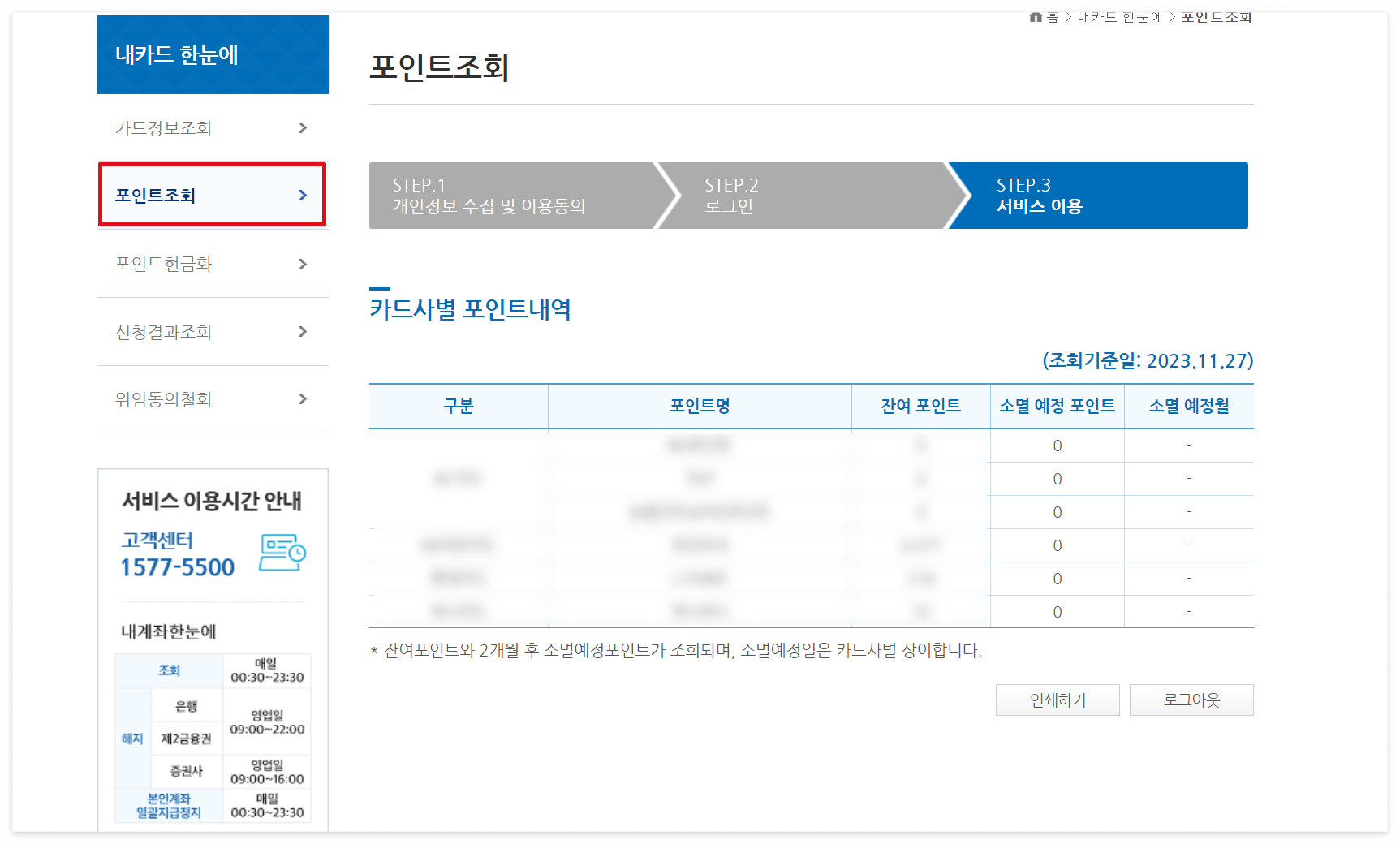Click 내카드 한눈에 breadcrumb link
This screenshot has width=1400, height=844.
pos(1121,17)
